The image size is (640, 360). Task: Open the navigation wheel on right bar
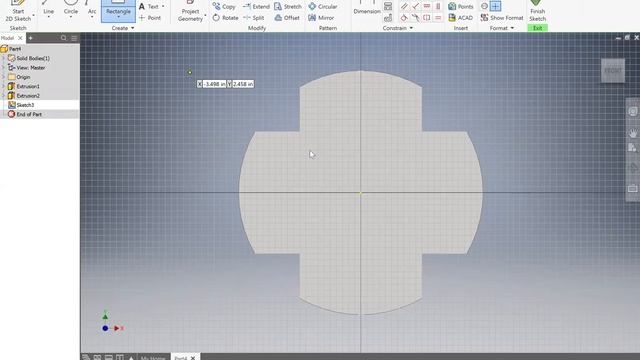[x=633, y=111]
